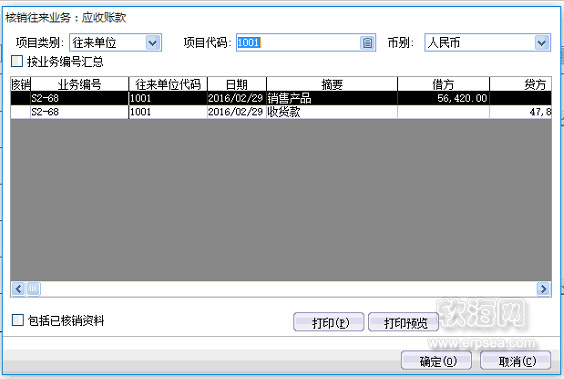Select the 销售产品 summary cell

[332, 98]
